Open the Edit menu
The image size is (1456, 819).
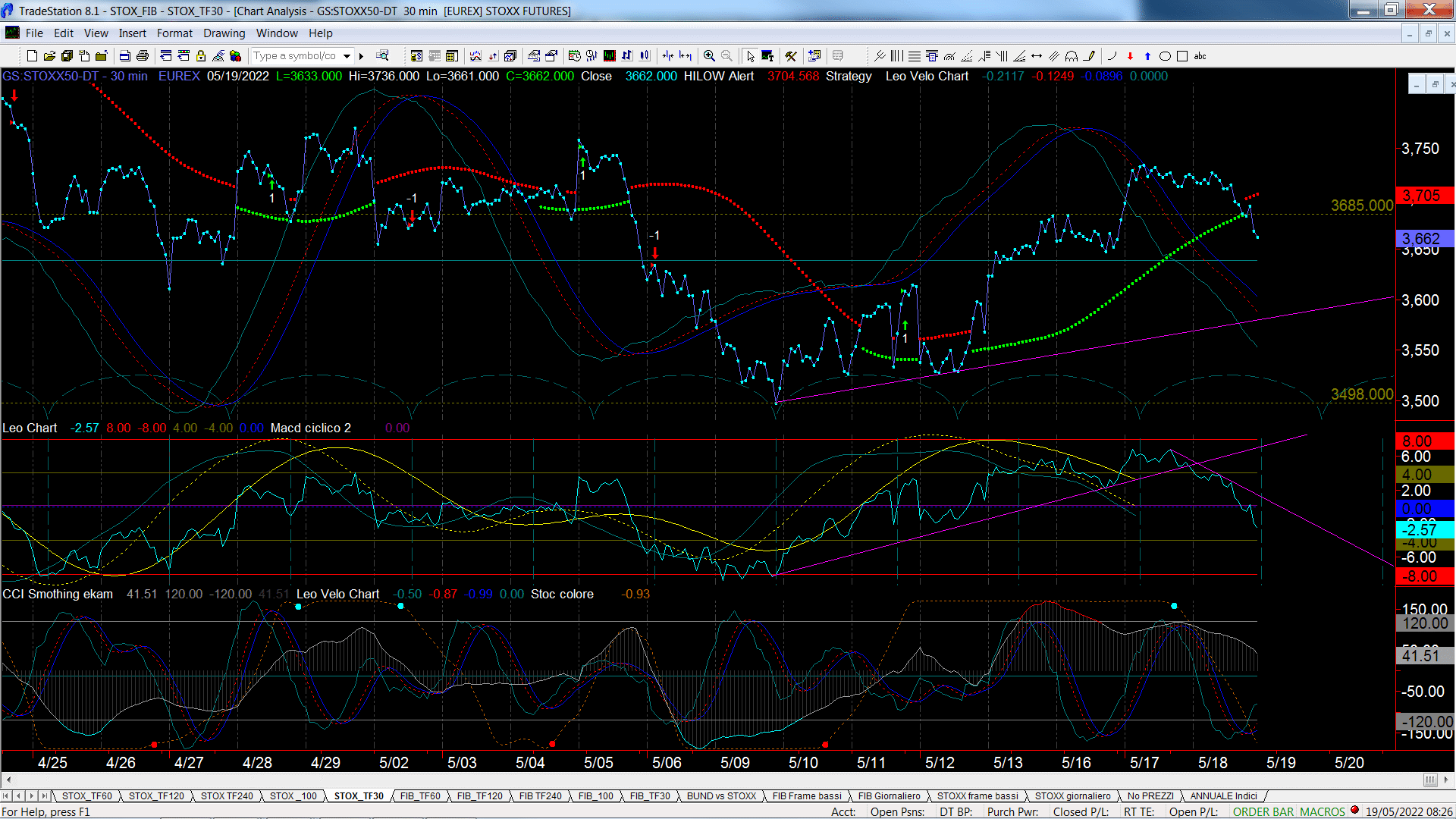click(64, 33)
